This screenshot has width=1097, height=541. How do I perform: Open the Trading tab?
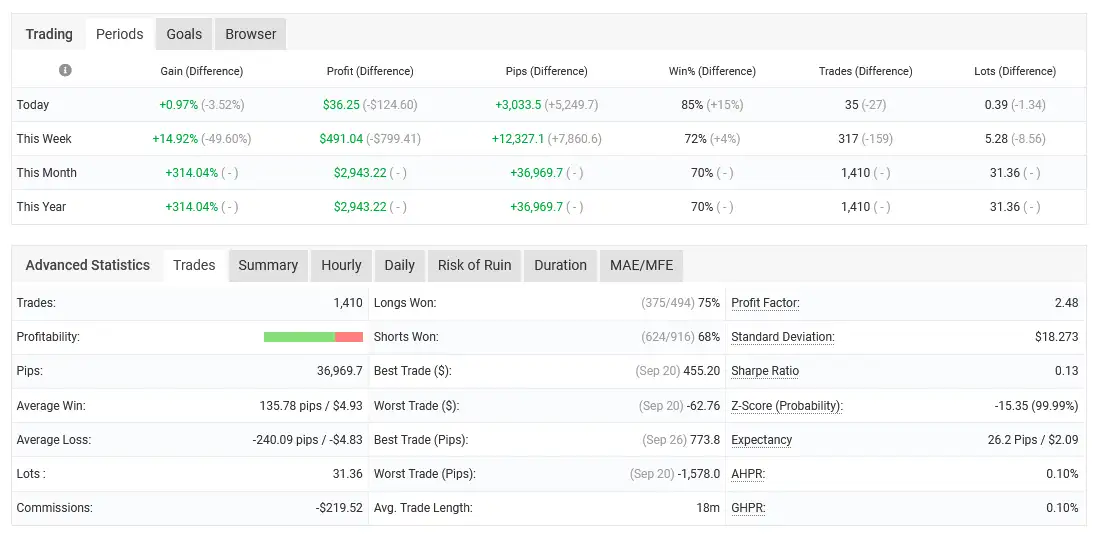point(49,34)
